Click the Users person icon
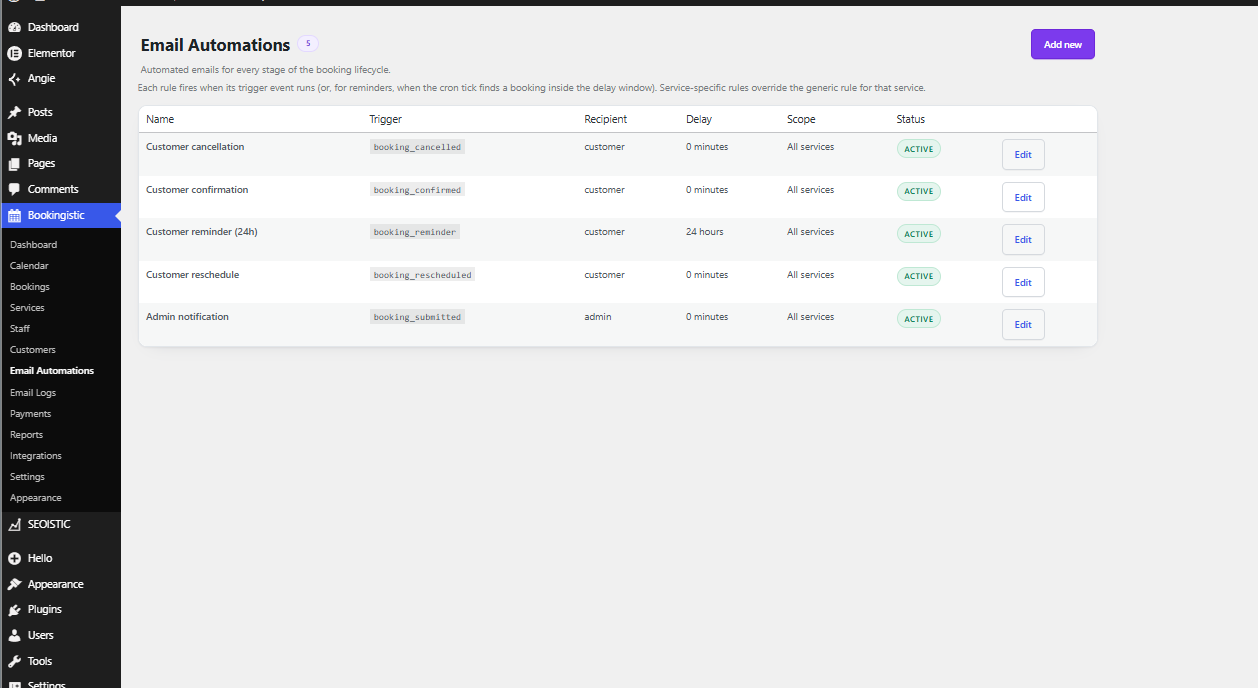 tap(14, 635)
